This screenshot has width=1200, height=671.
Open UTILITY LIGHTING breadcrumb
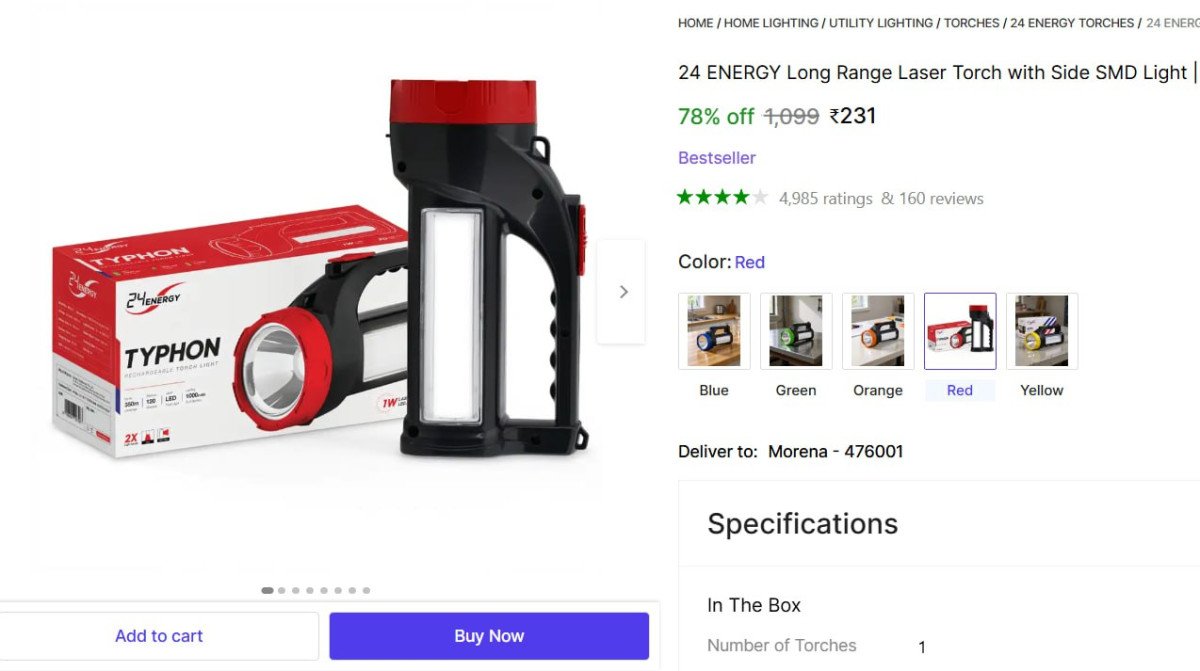(x=881, y=23)
